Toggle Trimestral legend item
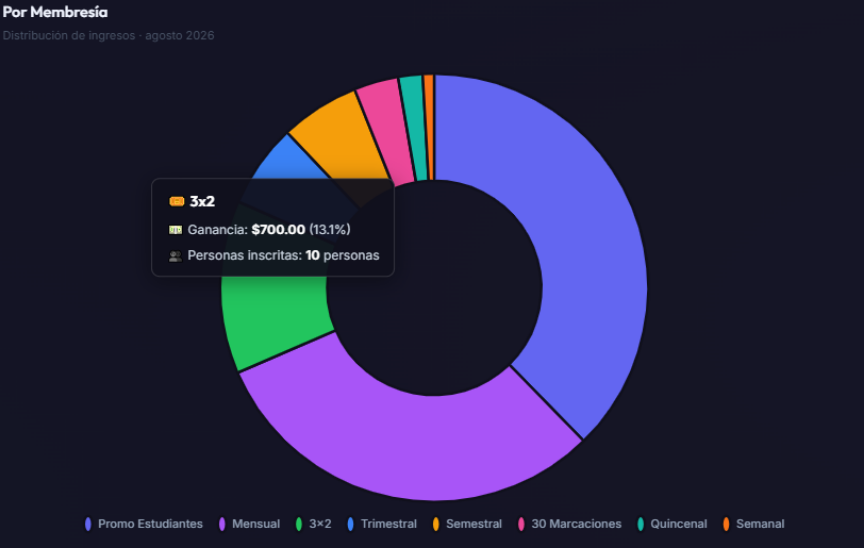 [x=382, y=524]
